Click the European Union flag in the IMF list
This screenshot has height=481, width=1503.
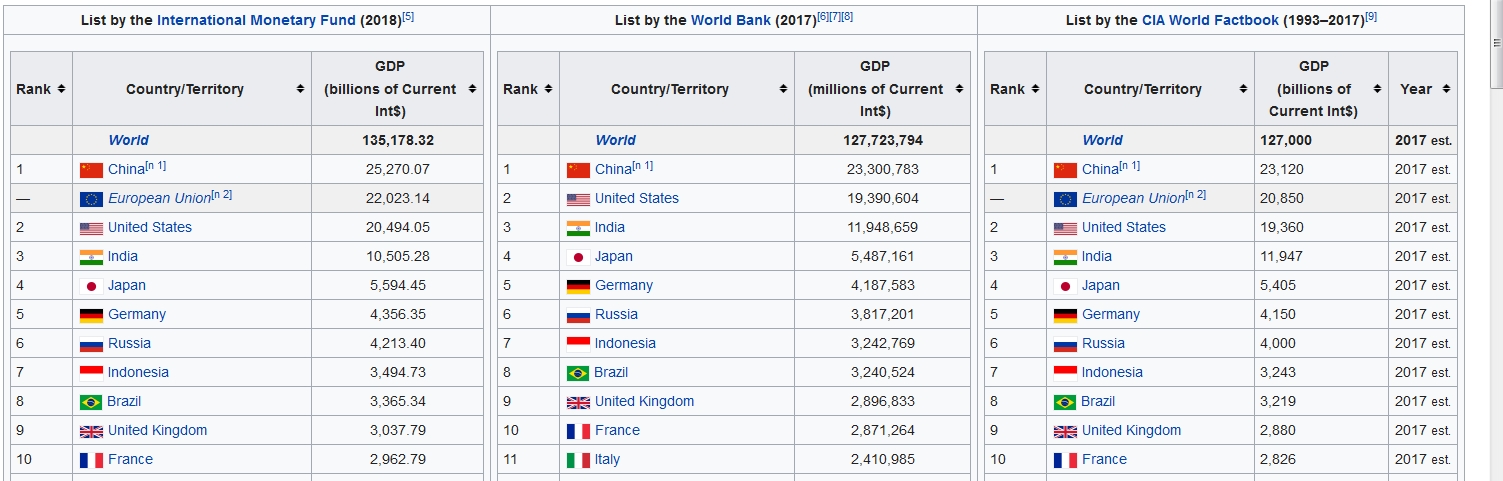click(91, 199)
